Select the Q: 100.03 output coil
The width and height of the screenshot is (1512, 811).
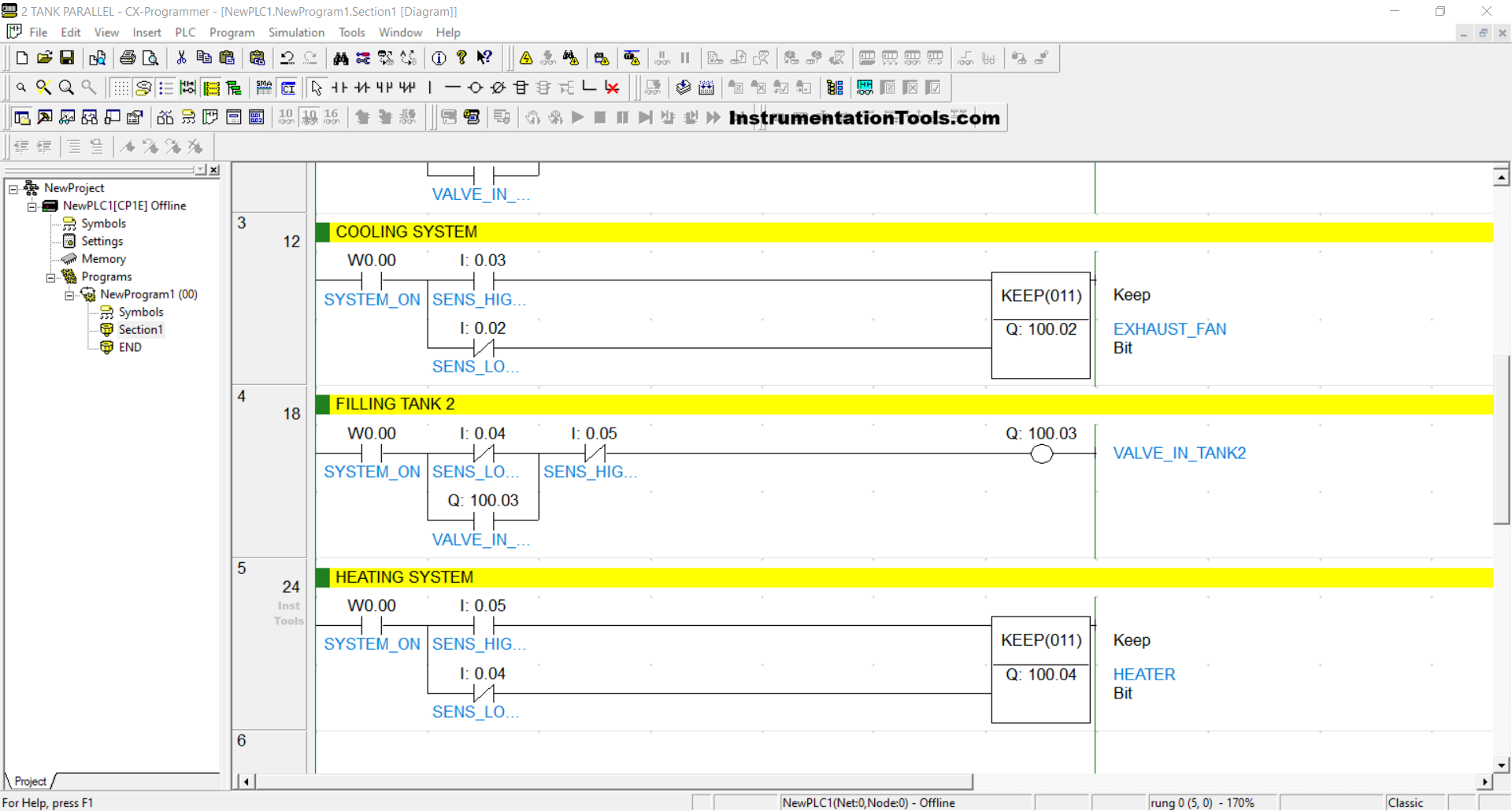coord(1042,454)
